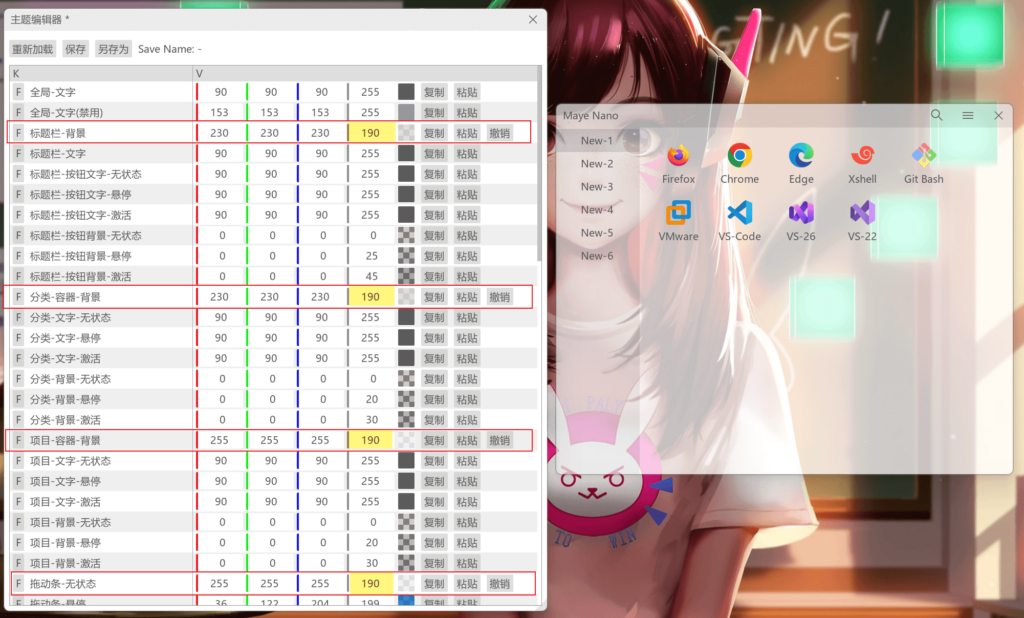Click the alpha value field of 分类-容器-背景

[x=370, y=297]
